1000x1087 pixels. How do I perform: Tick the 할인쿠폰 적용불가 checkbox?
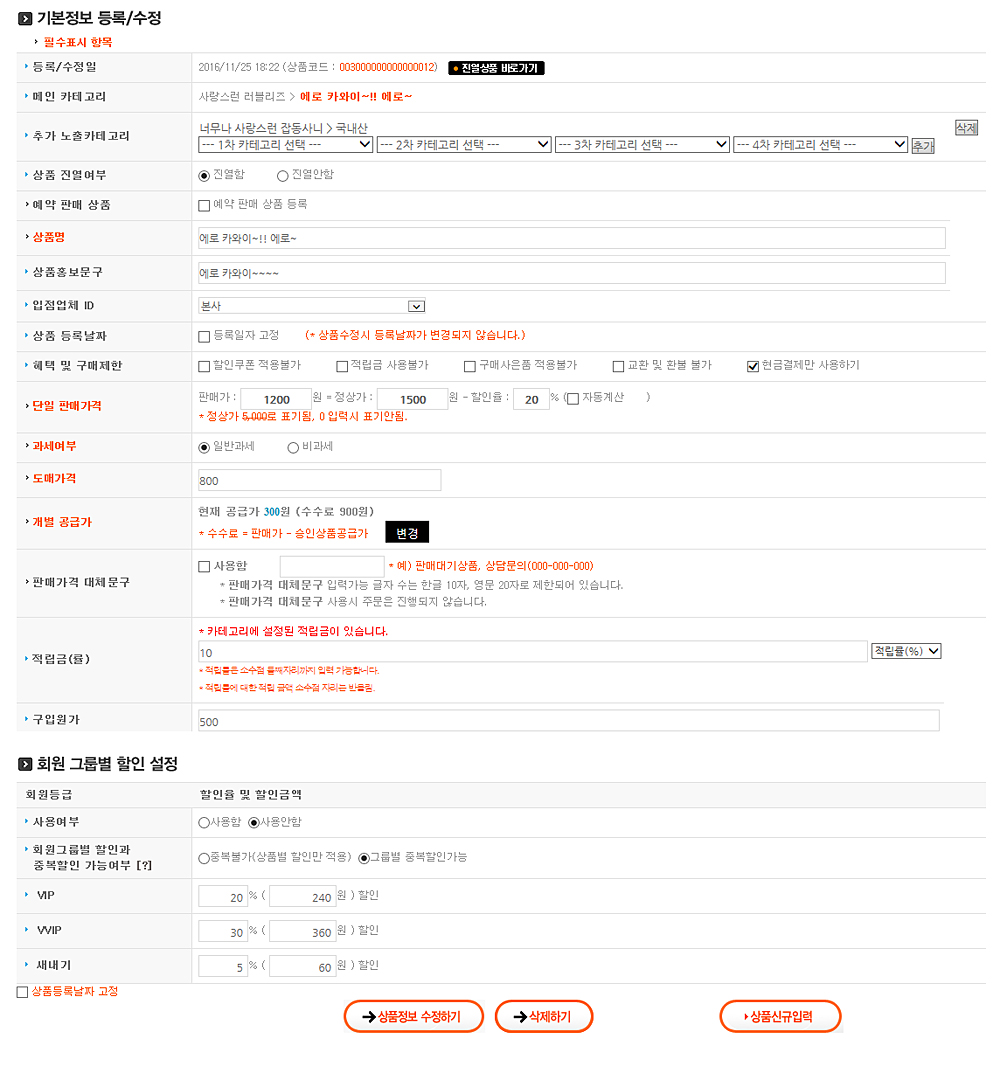pyautogui.click(x=205, y=366)
